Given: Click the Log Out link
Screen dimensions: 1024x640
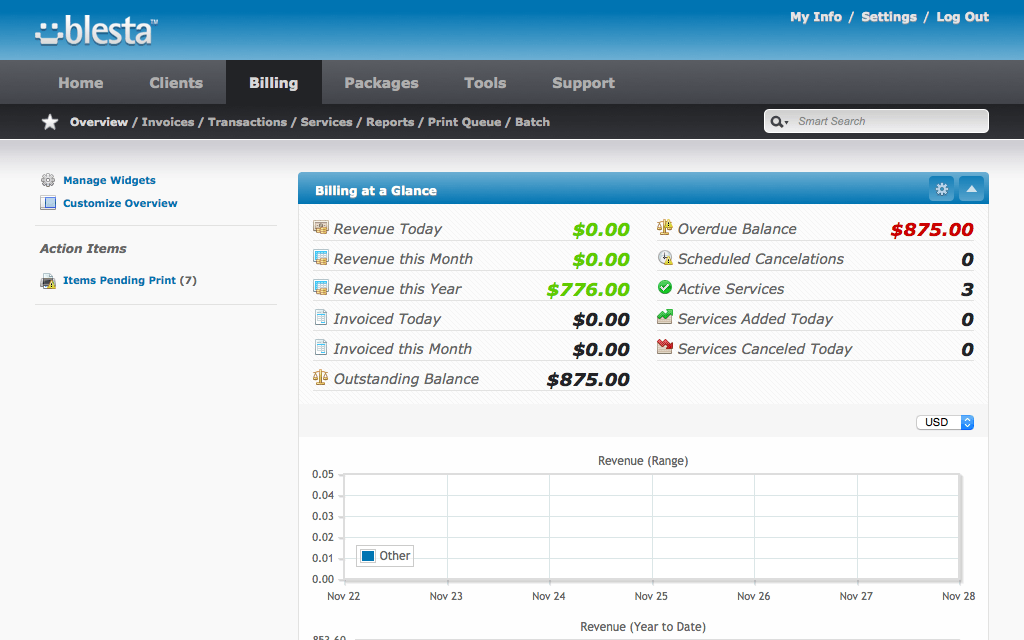Looking at the screenshot, I should pyautogui.click(x=962, y=17).
